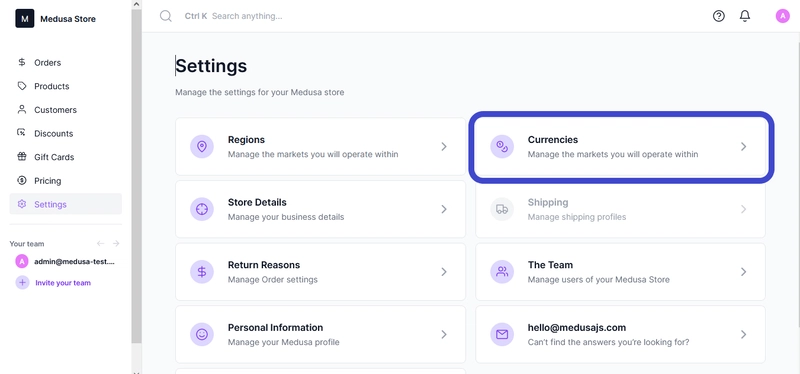Screen dimensions: 800x374
Task: Click the Regions map pin icon
Action: click(202, 146)
